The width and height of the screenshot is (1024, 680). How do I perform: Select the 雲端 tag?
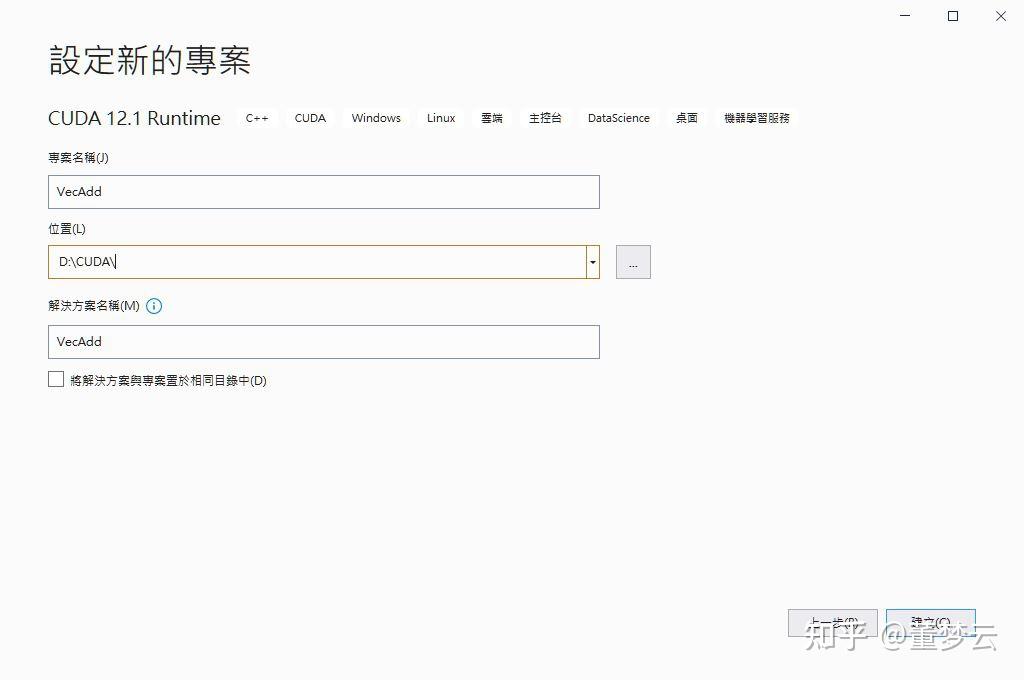click(491, 117)
